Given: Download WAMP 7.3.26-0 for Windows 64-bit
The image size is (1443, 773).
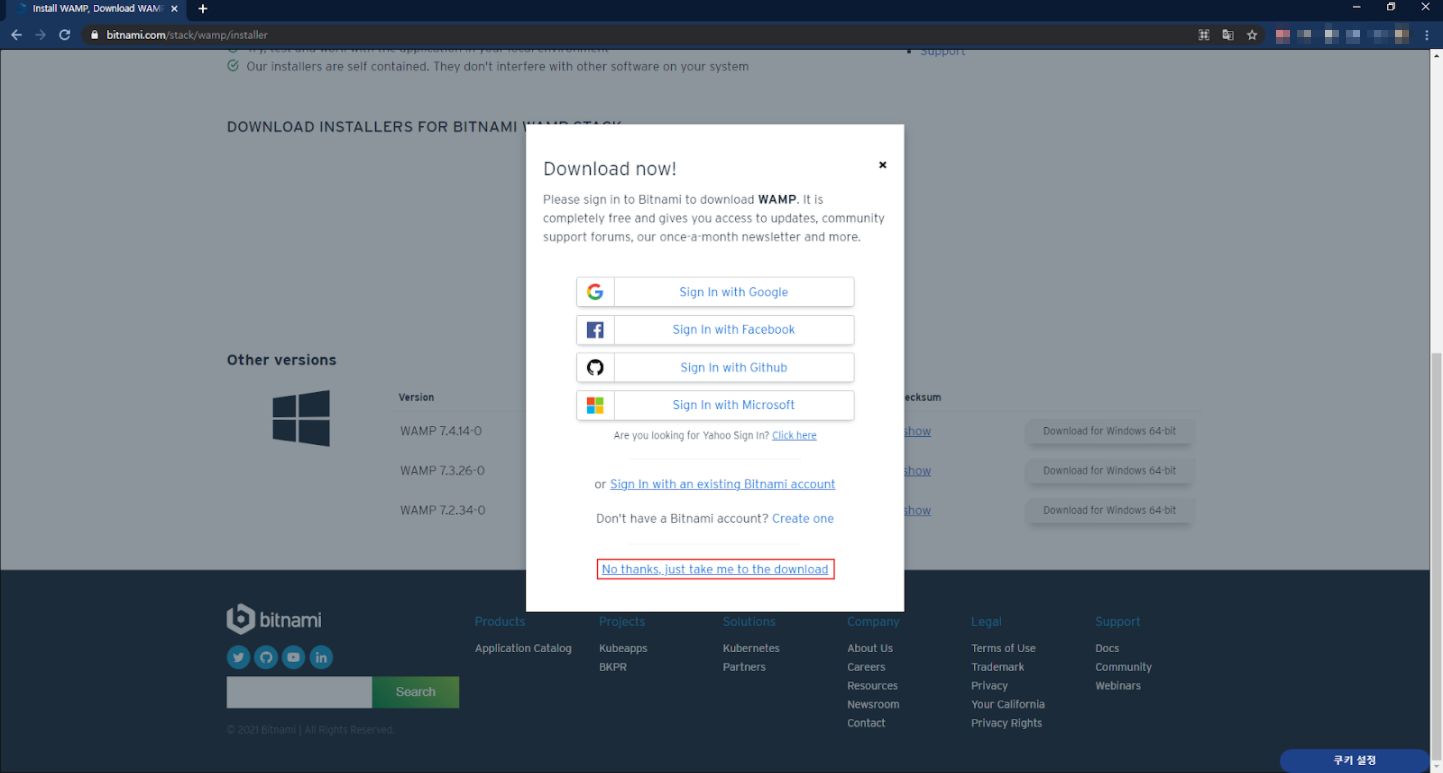Looking at the screenshot, I should [x=1109, y=471].
